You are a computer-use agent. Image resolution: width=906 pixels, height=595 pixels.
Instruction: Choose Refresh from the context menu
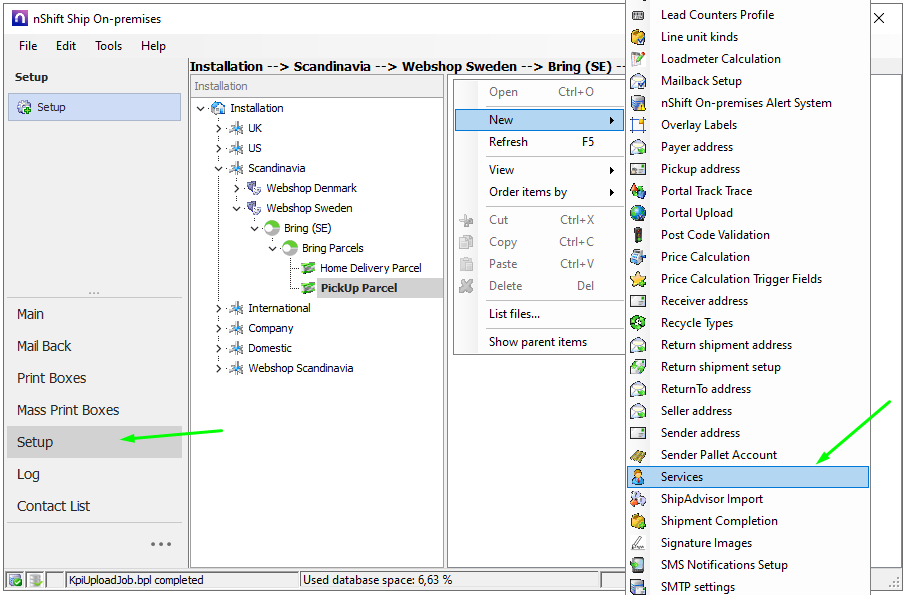click(x=509, y=142)
